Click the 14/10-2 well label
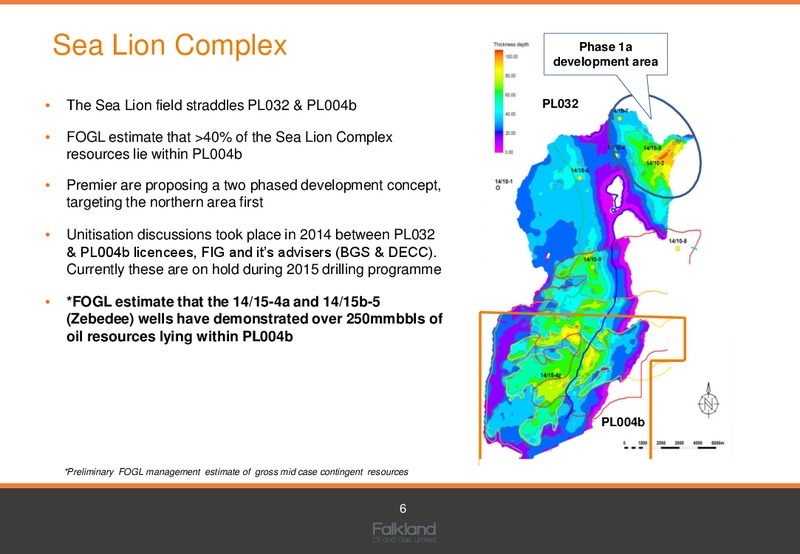 (655, 163)
